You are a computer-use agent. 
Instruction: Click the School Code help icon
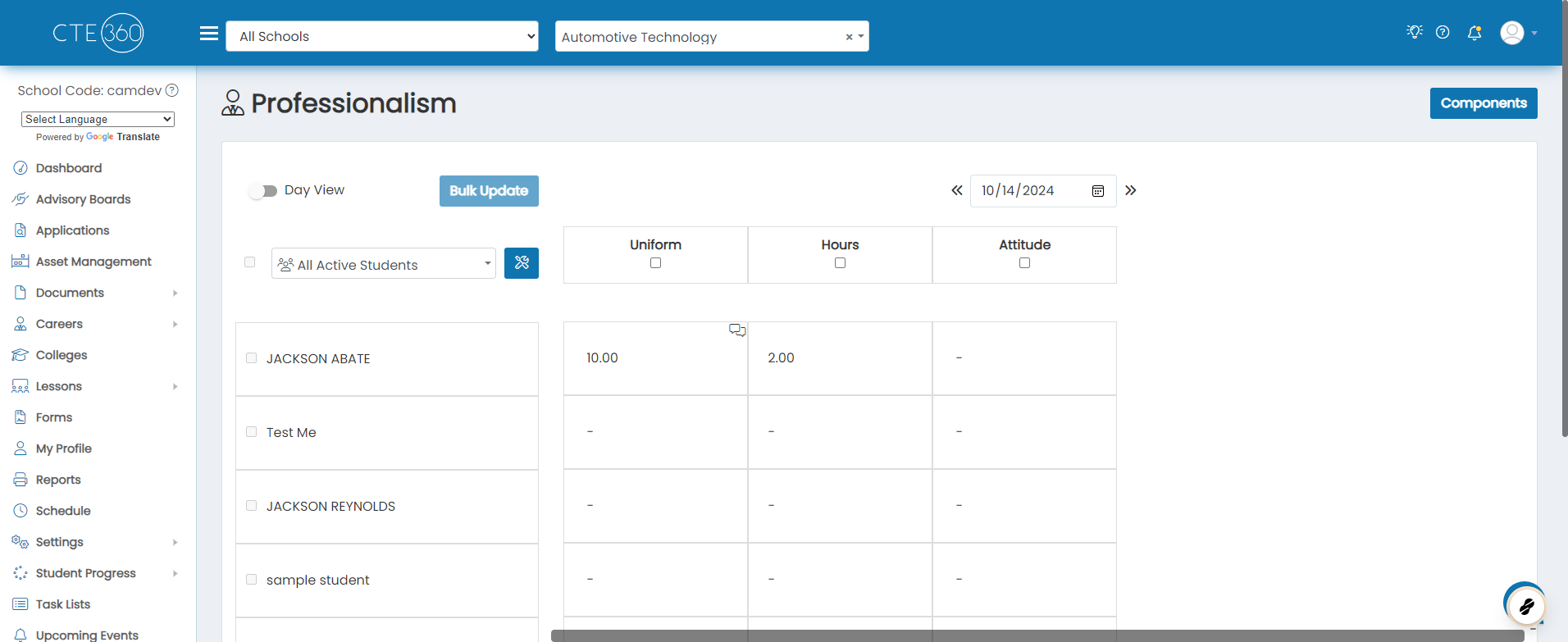coord(172,90)
